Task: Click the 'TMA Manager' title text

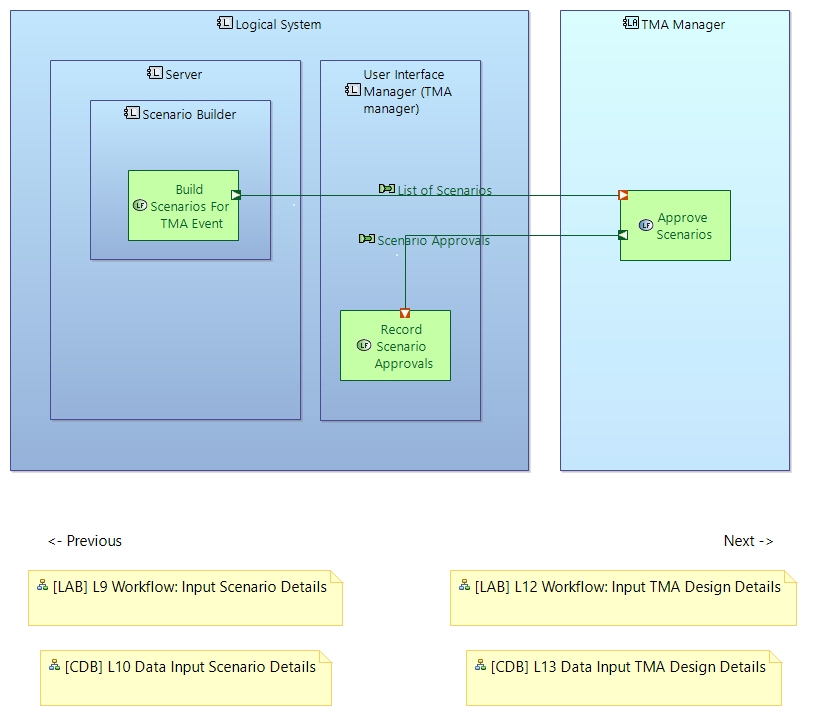Action: pos(683,25)
